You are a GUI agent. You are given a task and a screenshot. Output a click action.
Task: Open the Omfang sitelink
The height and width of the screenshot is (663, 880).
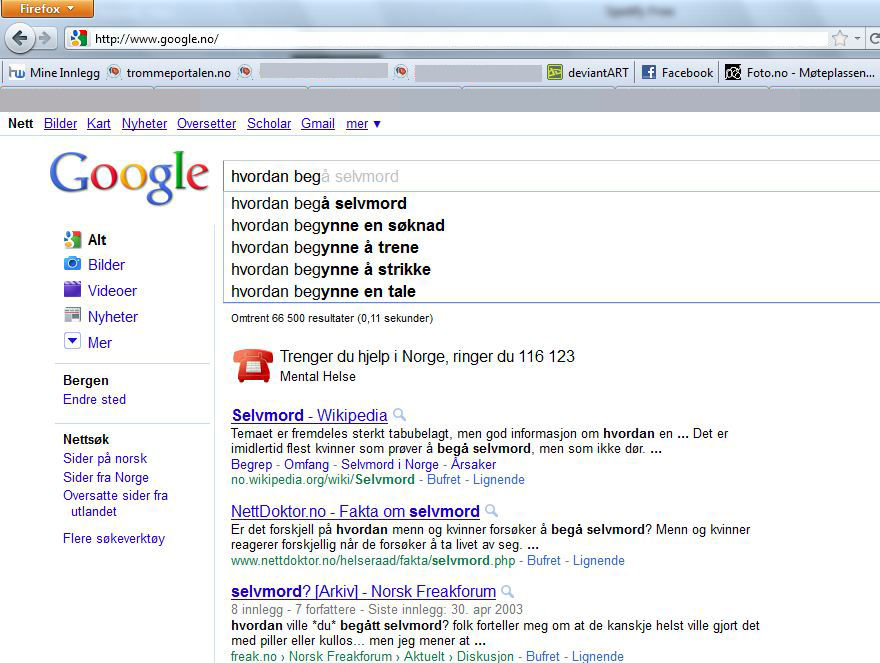[x=306, y=464]
